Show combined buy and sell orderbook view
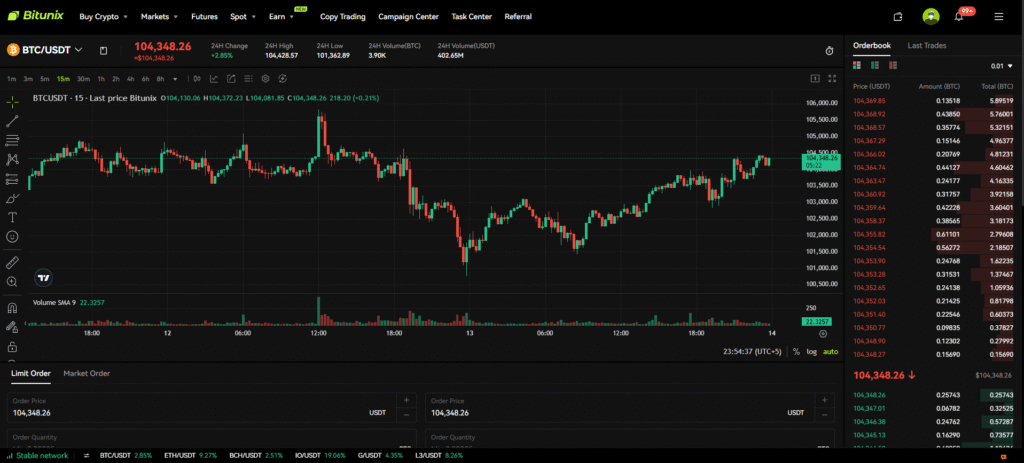 pos(857,65)
